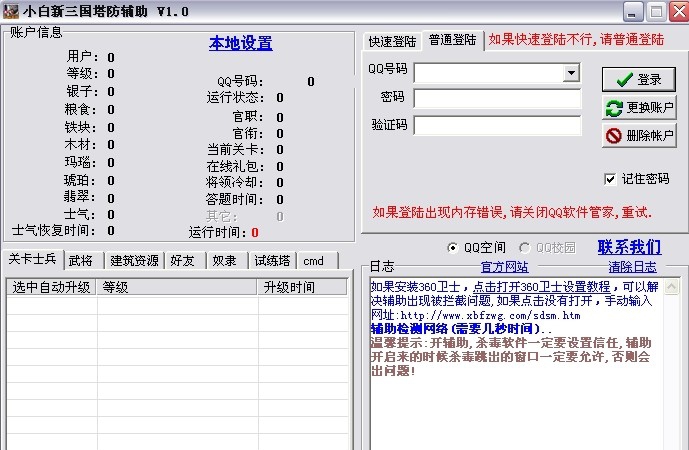
Task: Click the green checkmark 登录 login button
Action: 638,80
